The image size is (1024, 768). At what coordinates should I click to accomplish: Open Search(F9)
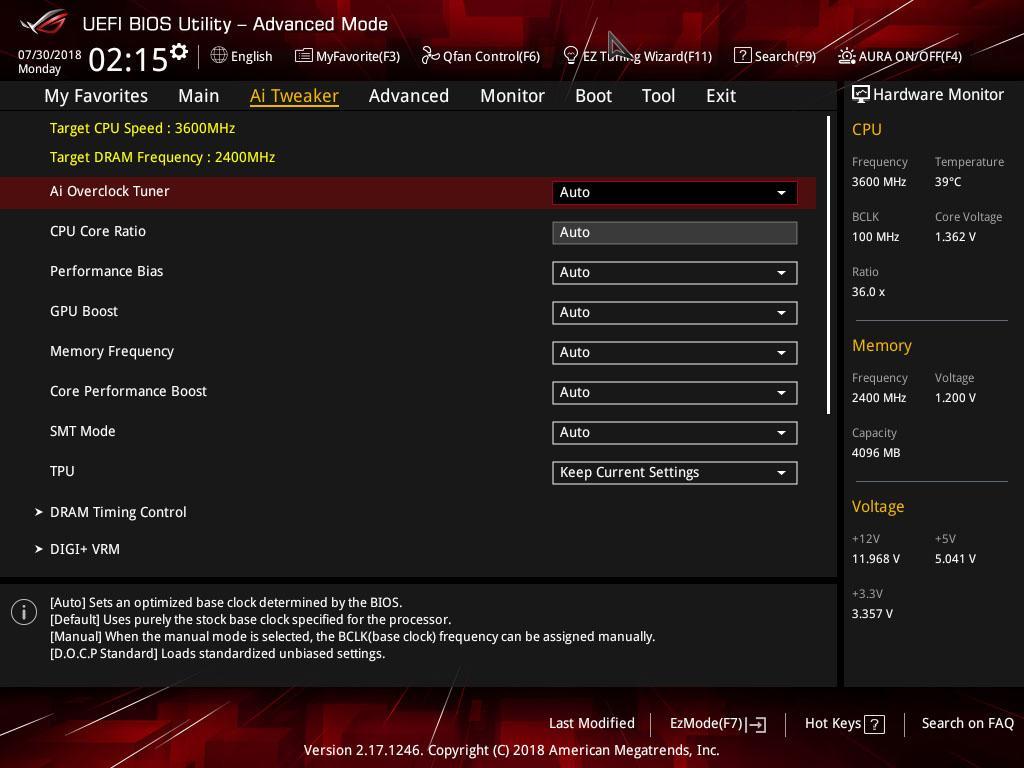pyautogui.click(x=775, y=56)
